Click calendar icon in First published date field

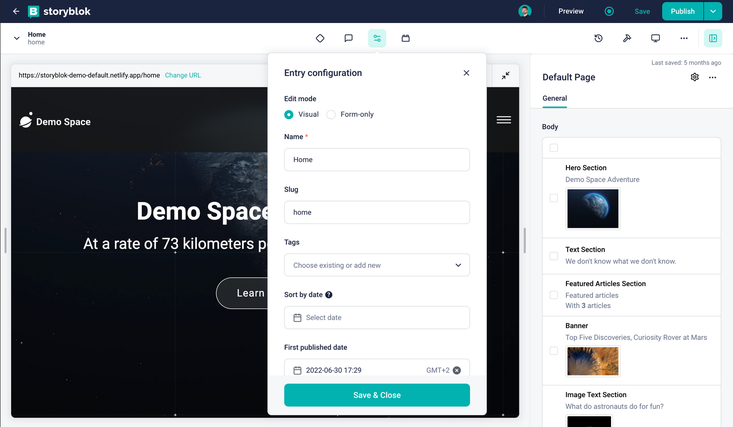[297, 370]
